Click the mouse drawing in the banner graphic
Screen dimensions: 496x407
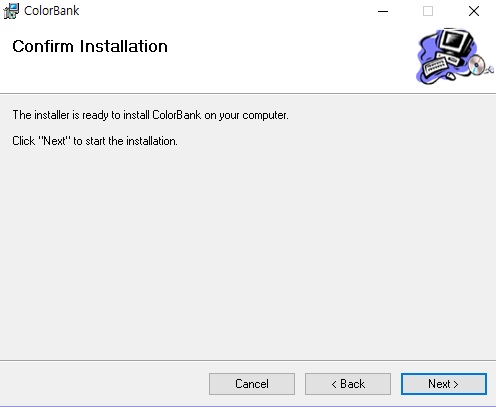coord(450,76)
